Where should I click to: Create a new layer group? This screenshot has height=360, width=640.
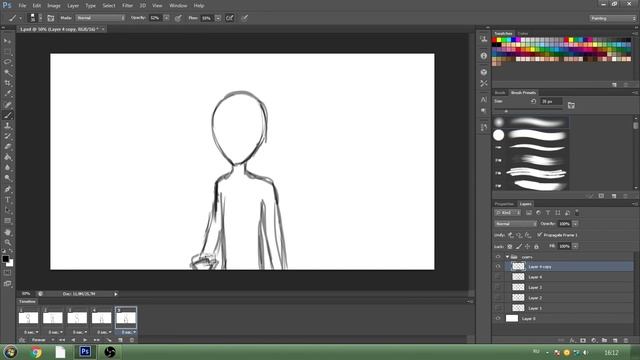pos(604,340)
